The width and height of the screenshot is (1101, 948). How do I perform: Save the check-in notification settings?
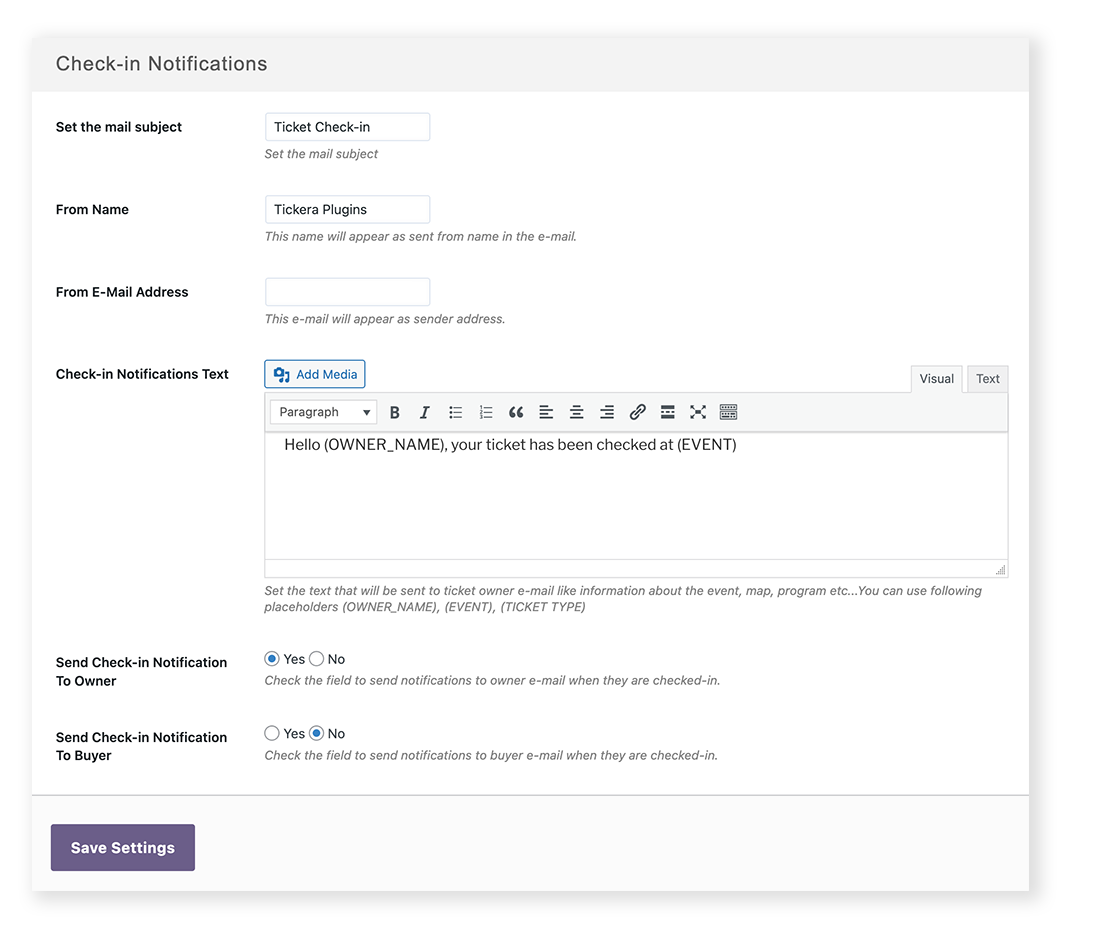122,847
